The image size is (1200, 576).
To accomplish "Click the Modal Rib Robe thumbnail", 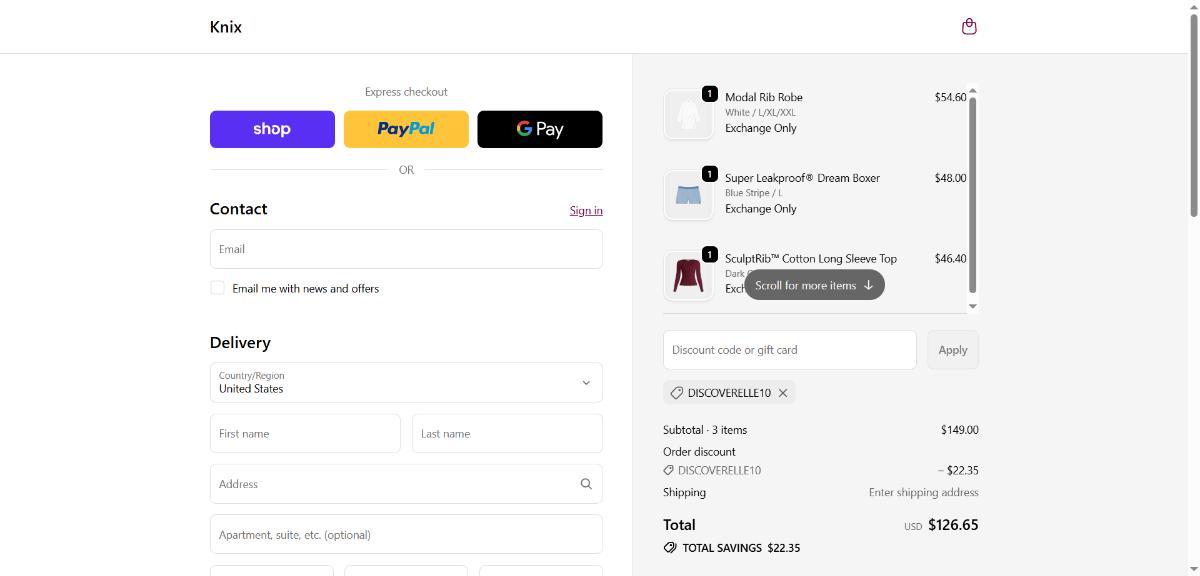I will point(688,114).
